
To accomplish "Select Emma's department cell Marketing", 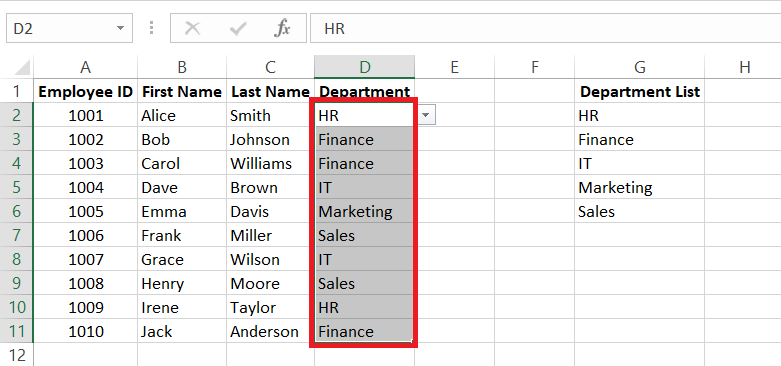I will [365, 211].
